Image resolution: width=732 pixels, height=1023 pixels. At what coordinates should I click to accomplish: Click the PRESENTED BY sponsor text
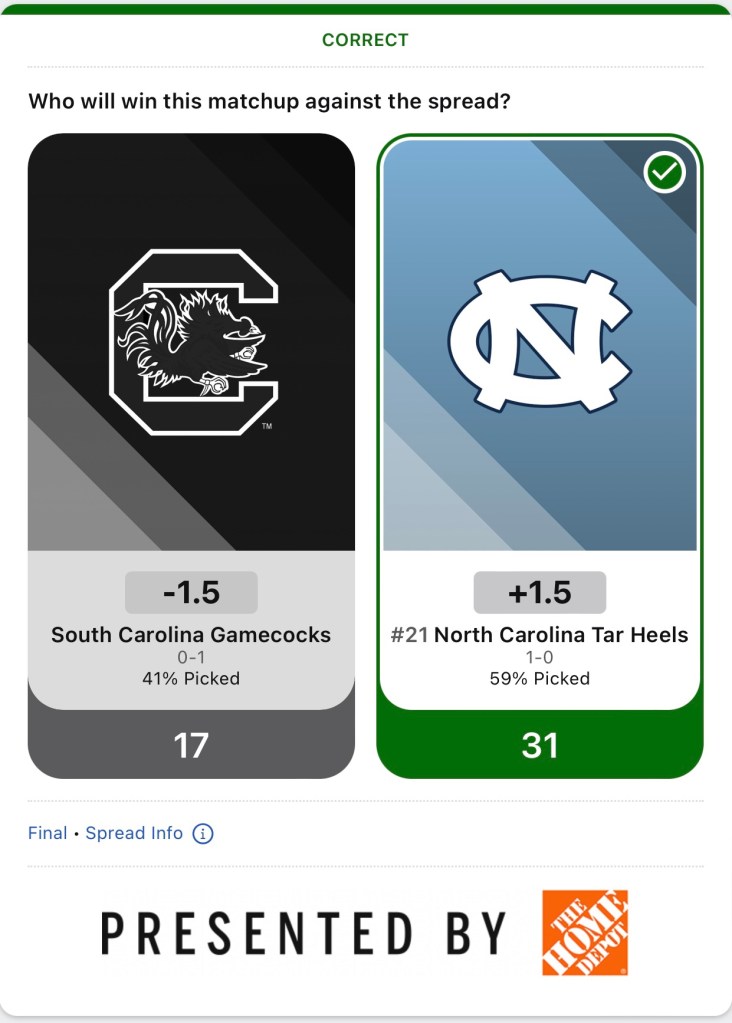coord(304,933)
